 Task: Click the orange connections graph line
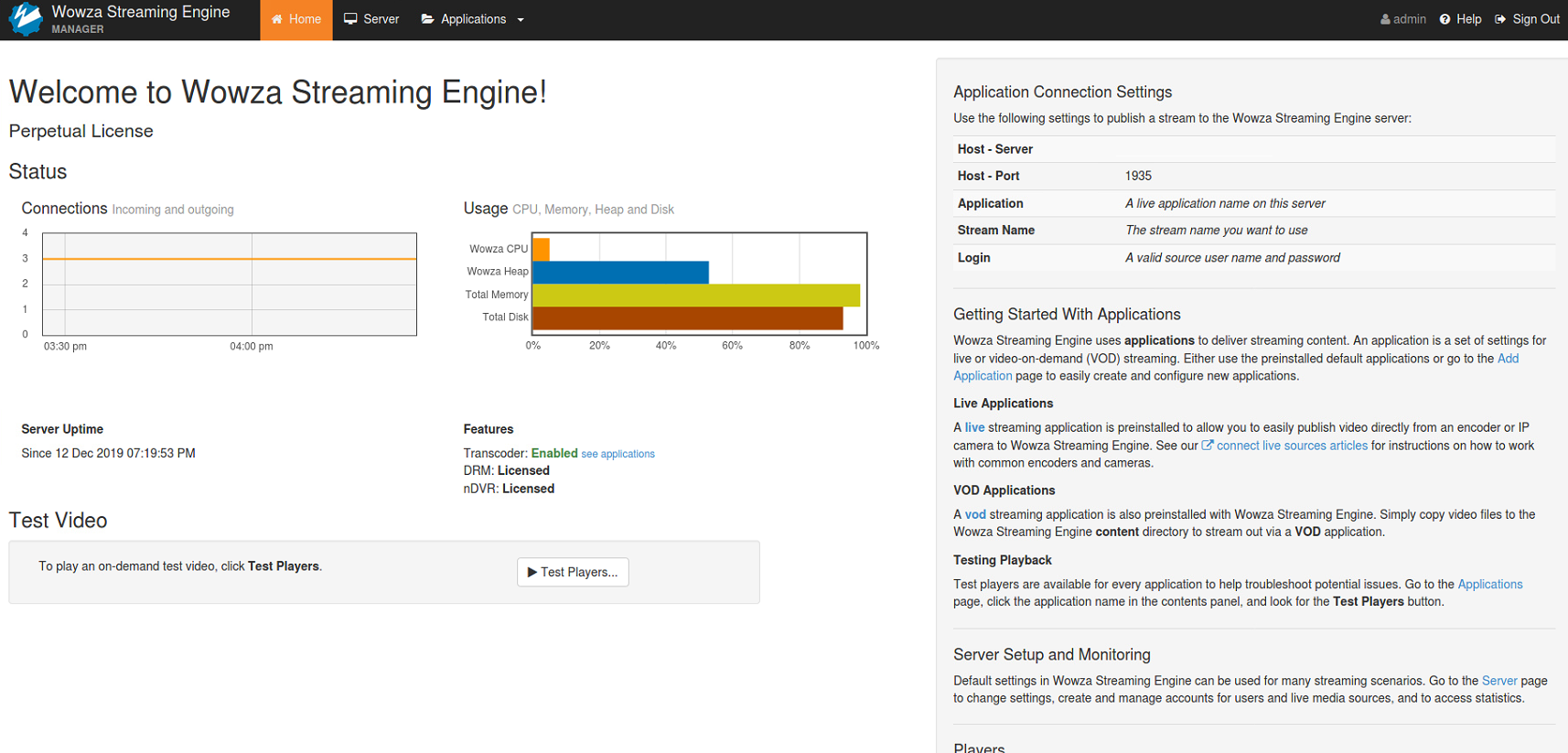click(230, 259)
